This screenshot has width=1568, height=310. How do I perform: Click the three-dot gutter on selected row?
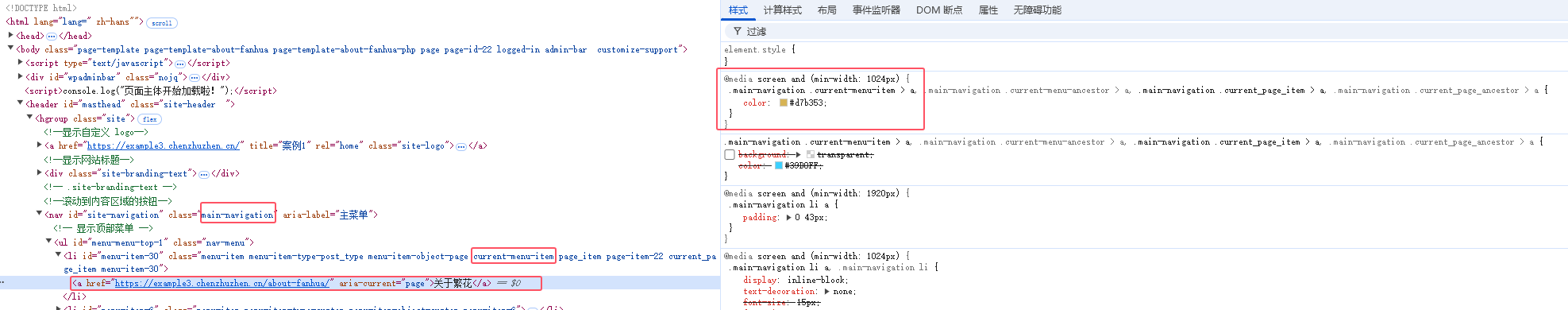tap(3, 283)
